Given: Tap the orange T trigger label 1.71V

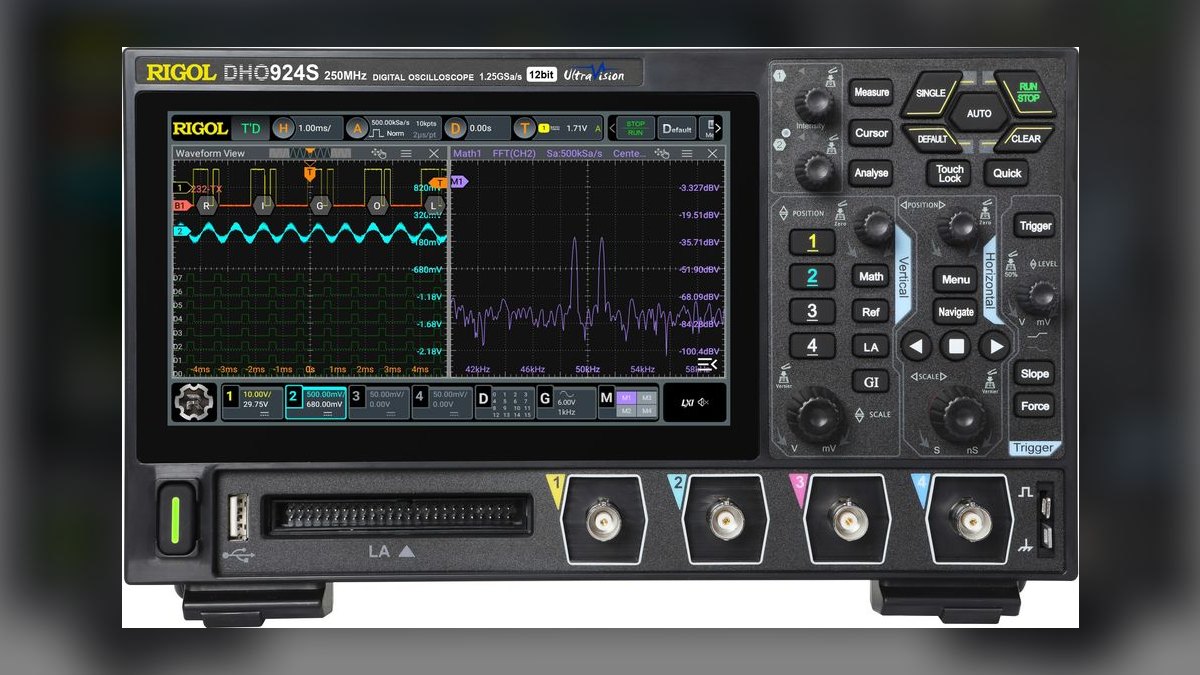Looking at the screenshot, I should 559,128.
